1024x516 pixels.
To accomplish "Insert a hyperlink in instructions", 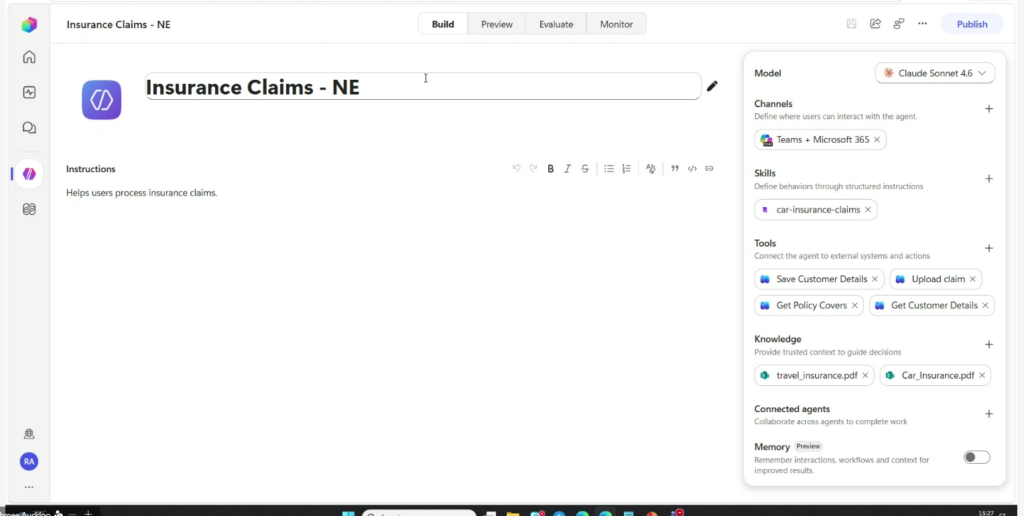I will tap(709, 169).
